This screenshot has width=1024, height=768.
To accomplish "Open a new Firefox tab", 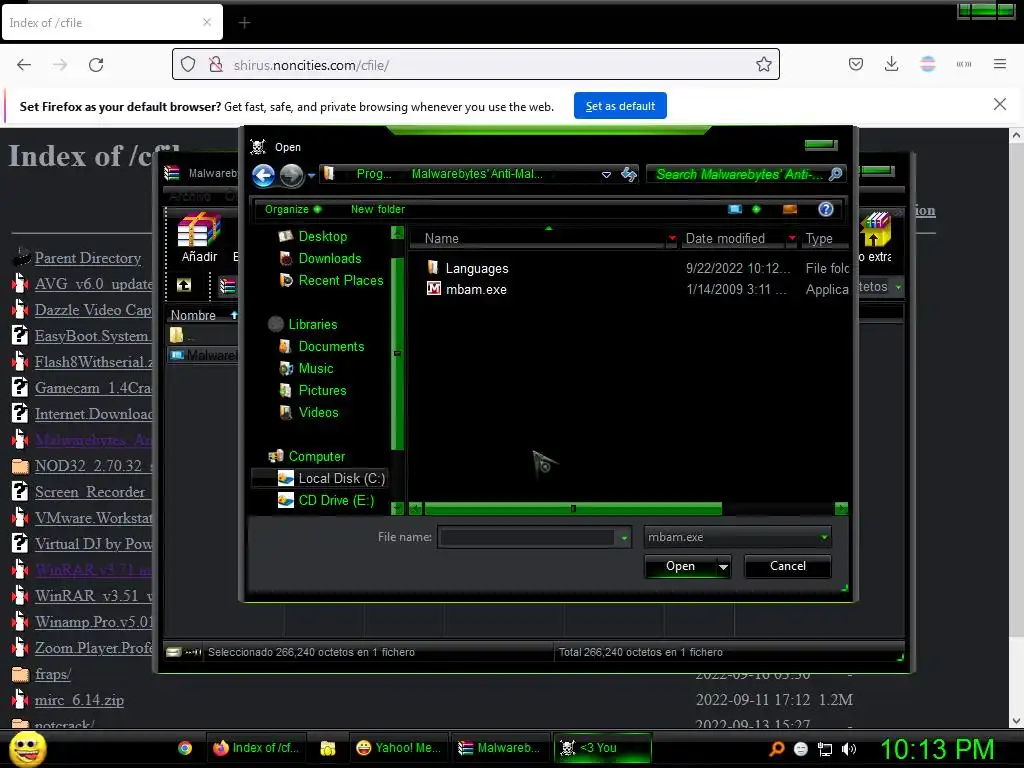I will pos(244,23).
